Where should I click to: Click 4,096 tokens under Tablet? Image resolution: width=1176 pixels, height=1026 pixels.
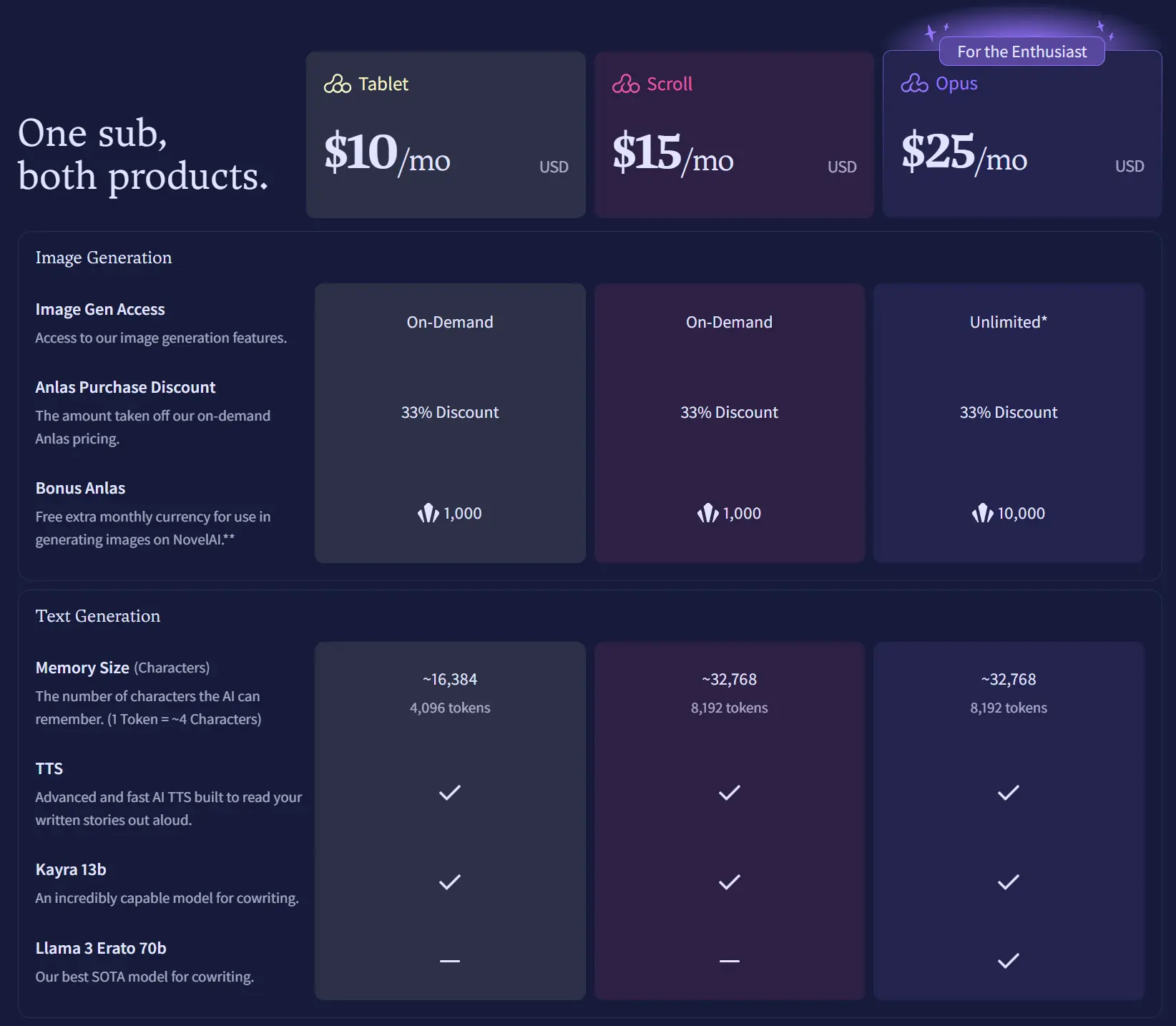tap(450, 708)
